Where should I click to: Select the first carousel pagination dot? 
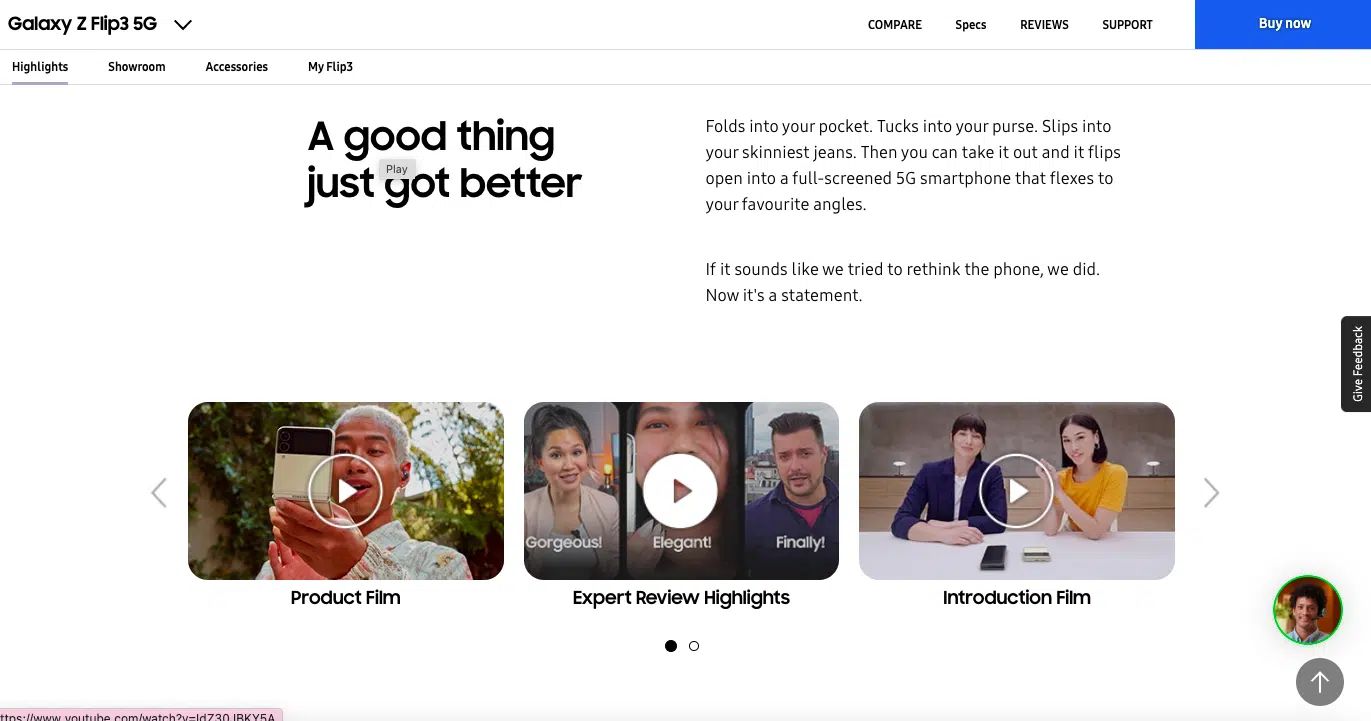click(671, 646)
